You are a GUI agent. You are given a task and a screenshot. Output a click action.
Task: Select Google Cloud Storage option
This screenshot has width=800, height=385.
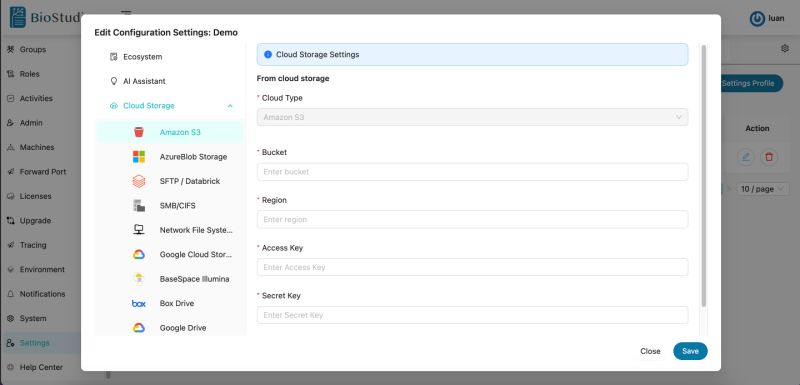click(169, 254)
